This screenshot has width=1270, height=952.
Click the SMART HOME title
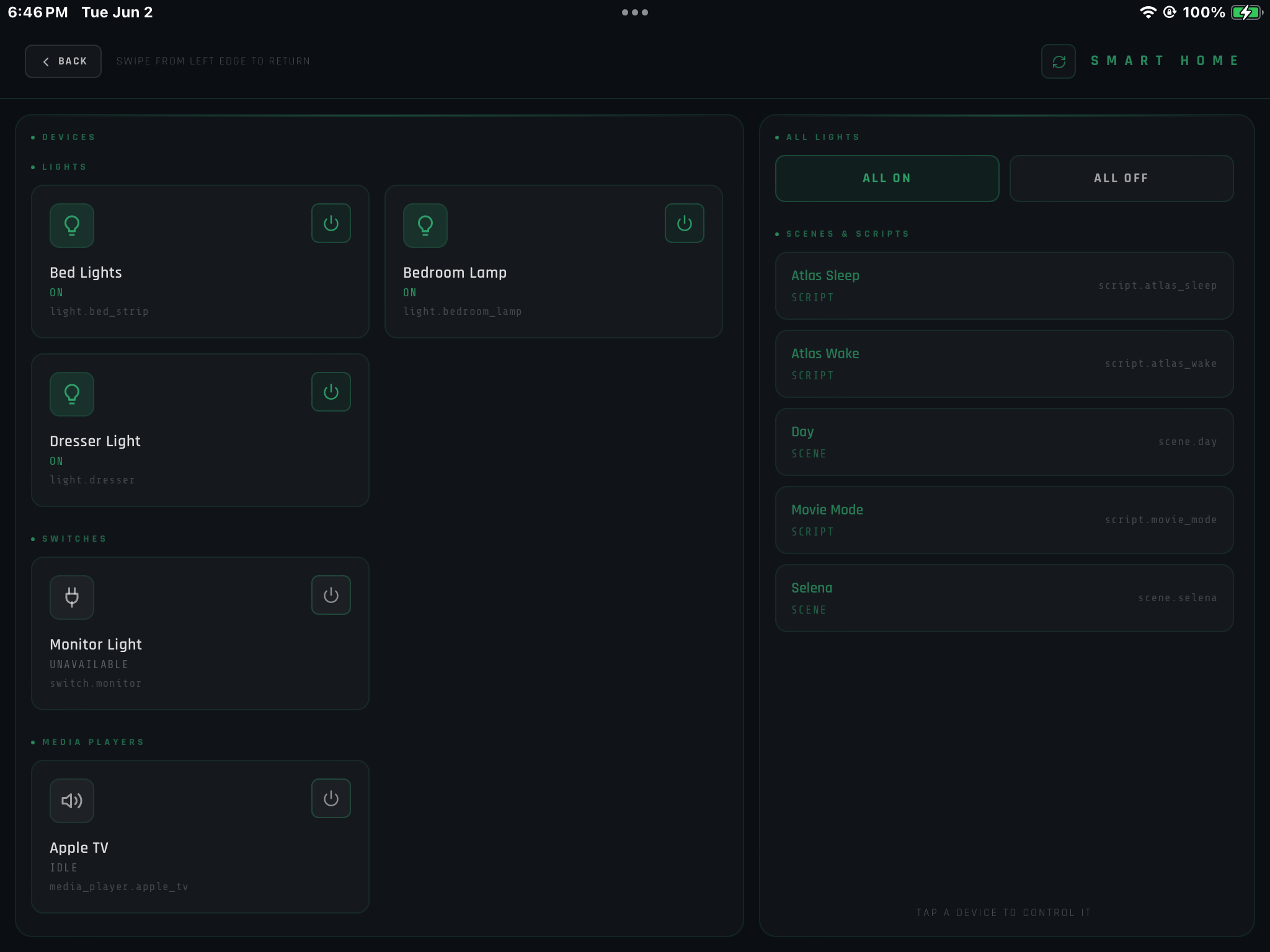[x=1164, y=61]
